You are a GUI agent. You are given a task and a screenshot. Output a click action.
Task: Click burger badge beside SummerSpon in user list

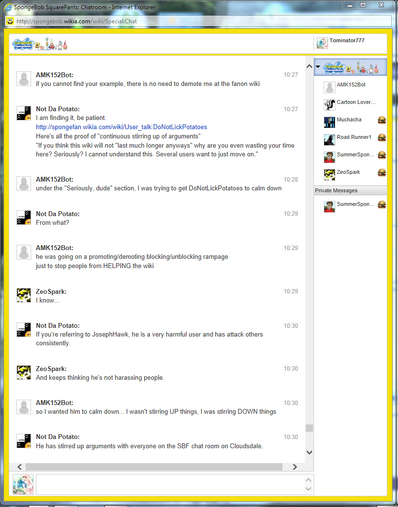tap(382, 155)
